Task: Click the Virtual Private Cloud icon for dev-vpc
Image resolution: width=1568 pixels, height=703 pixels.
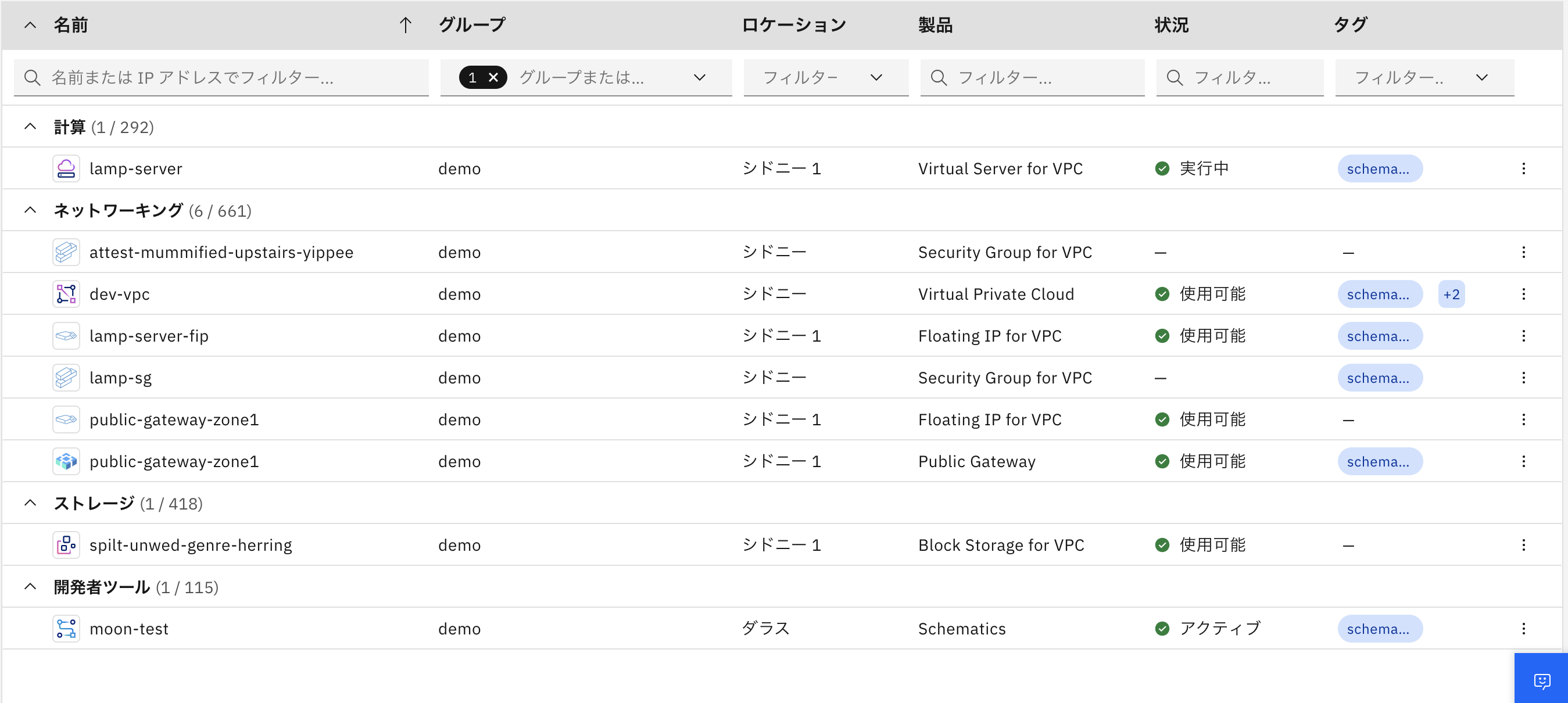Action: pyautogui.click(x=66, y=293)
